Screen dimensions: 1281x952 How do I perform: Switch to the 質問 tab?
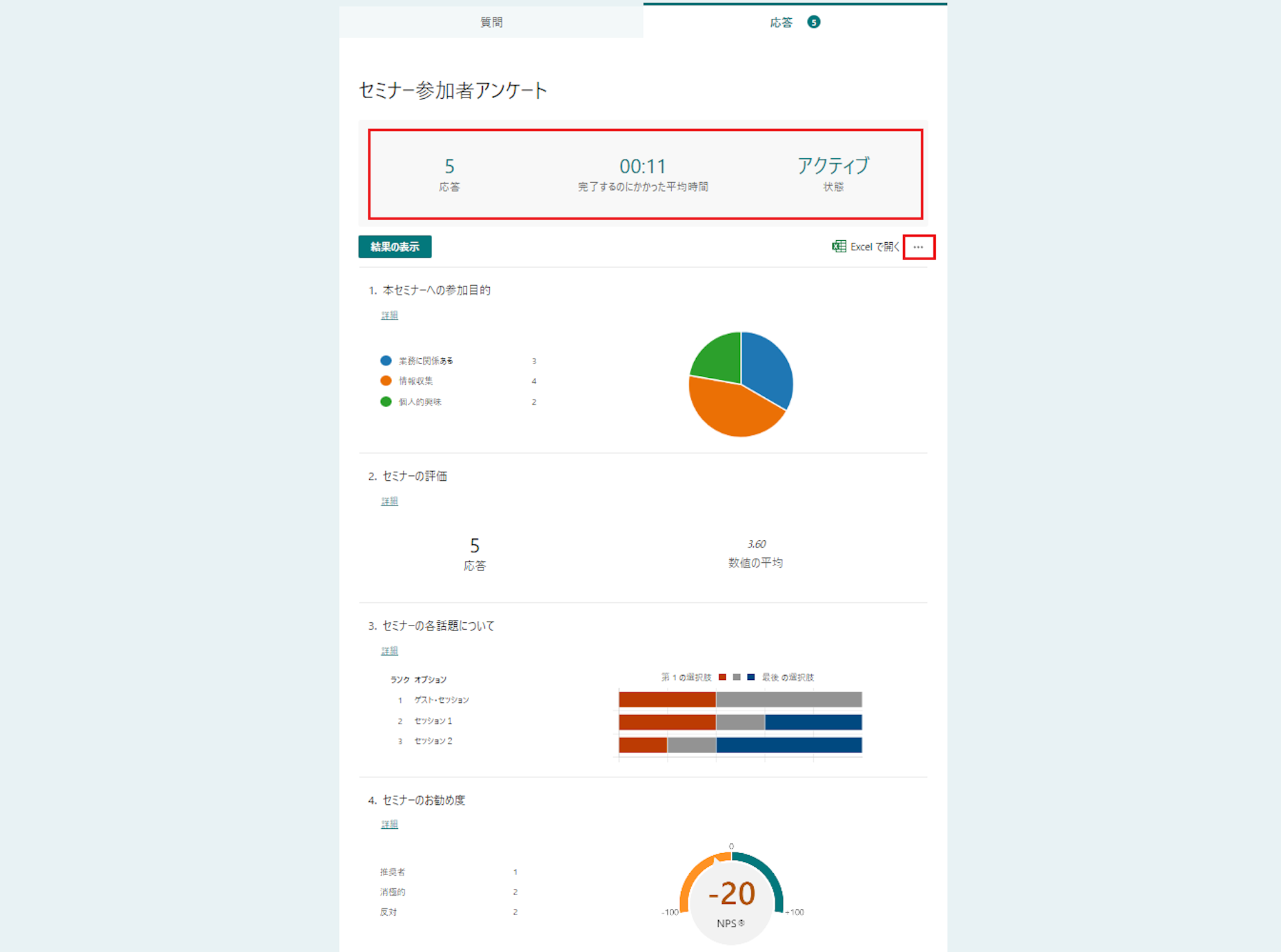coord(491,23)
